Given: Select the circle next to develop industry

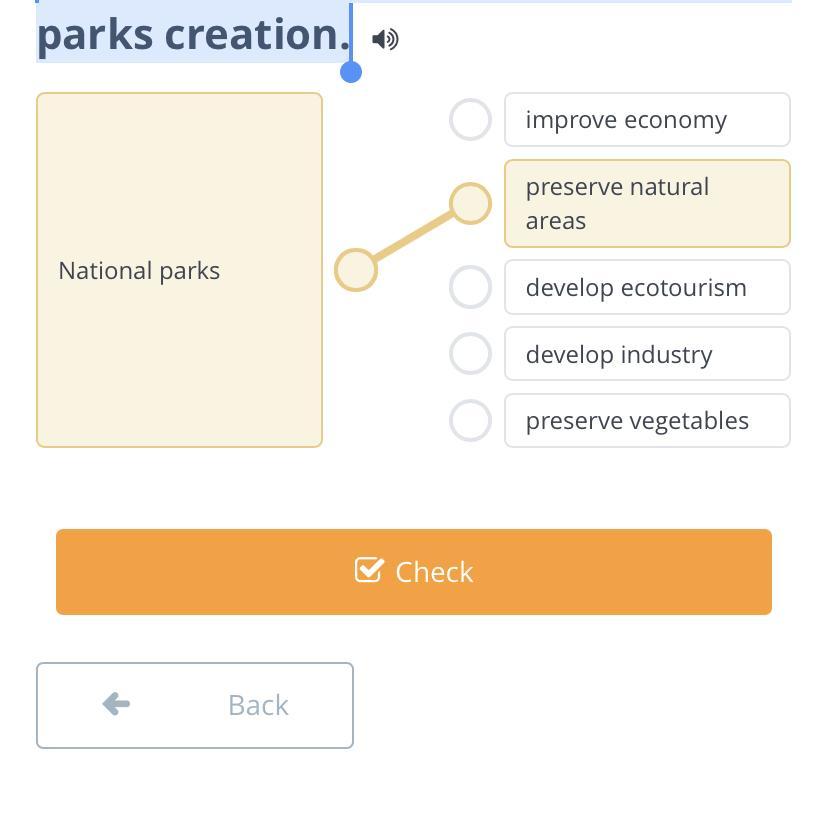Looking at the screenshot, I should (x=470, y=354).
